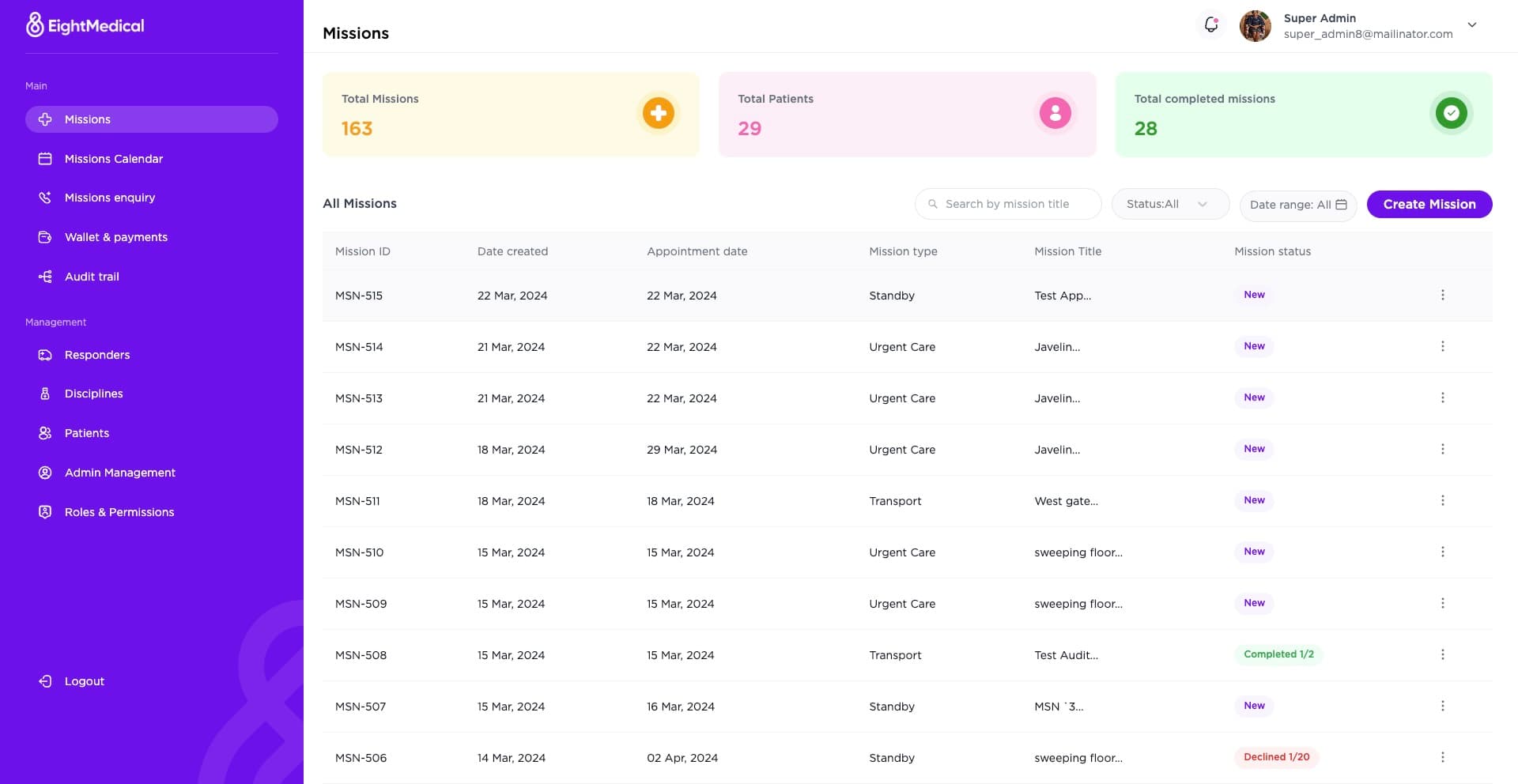The image size is (1518, 784).
Task: Click the Logout icon
Action: (x=45, y=681)
